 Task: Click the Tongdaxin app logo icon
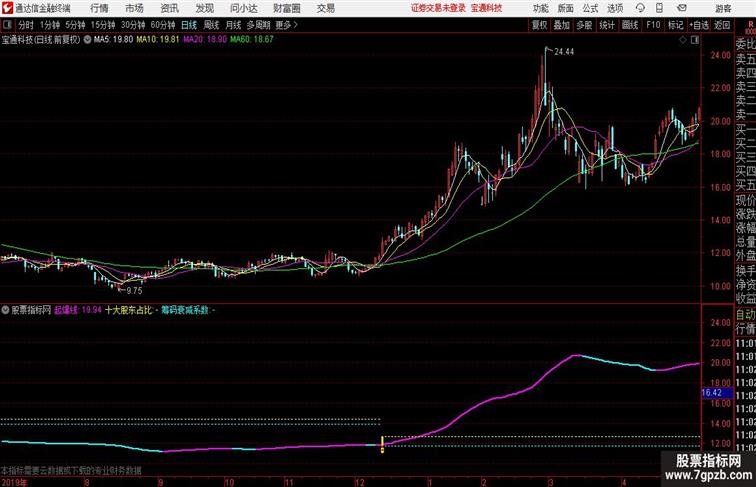7,8
